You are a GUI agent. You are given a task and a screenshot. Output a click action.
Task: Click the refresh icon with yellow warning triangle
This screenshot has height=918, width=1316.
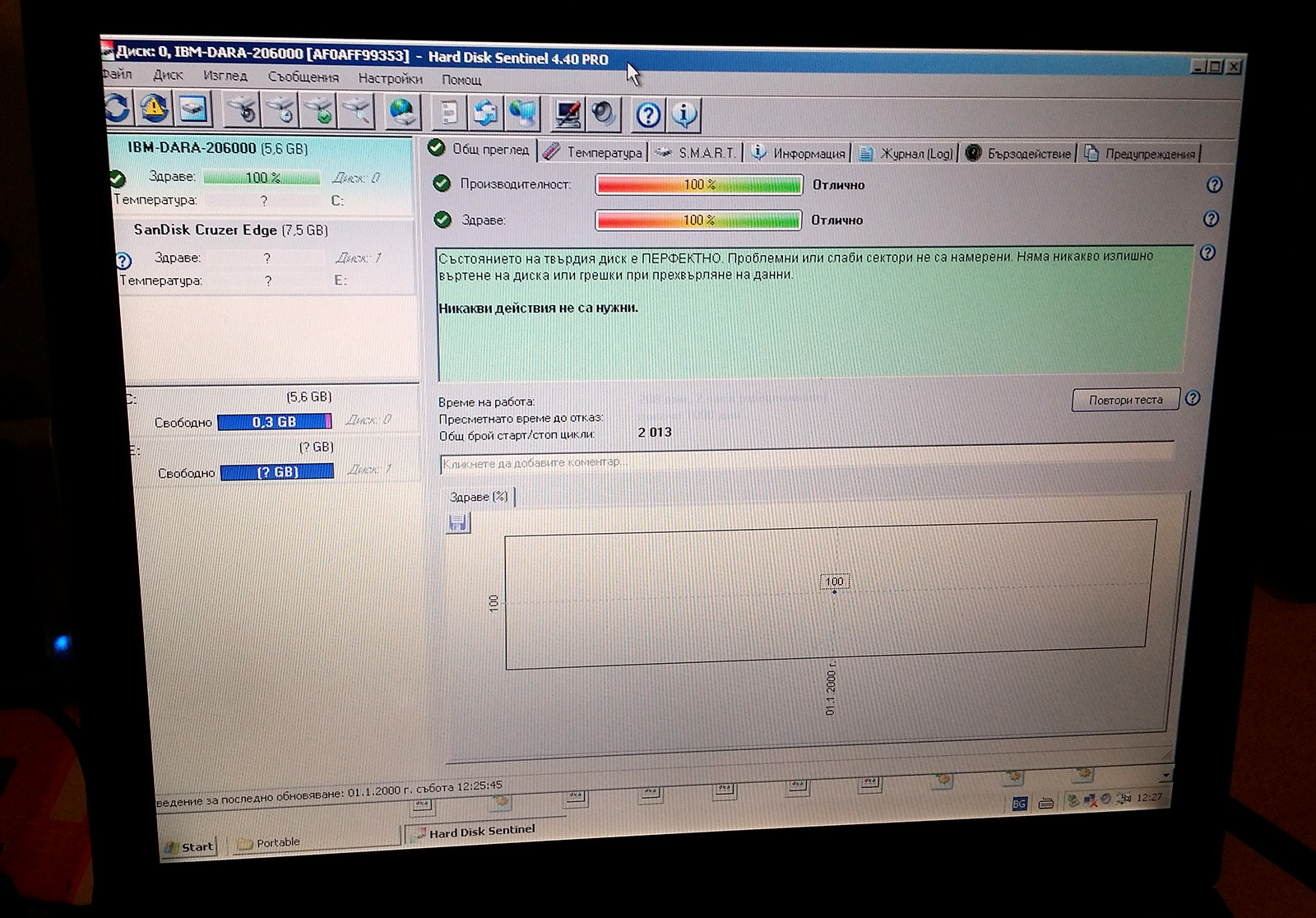[x=154, y=109]
